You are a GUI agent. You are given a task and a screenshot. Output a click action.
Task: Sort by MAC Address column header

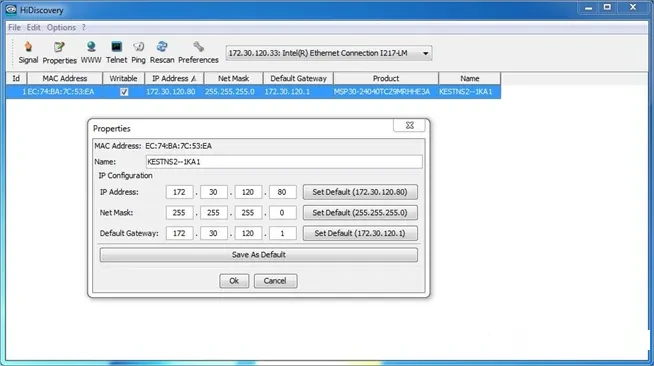(65, 78)
